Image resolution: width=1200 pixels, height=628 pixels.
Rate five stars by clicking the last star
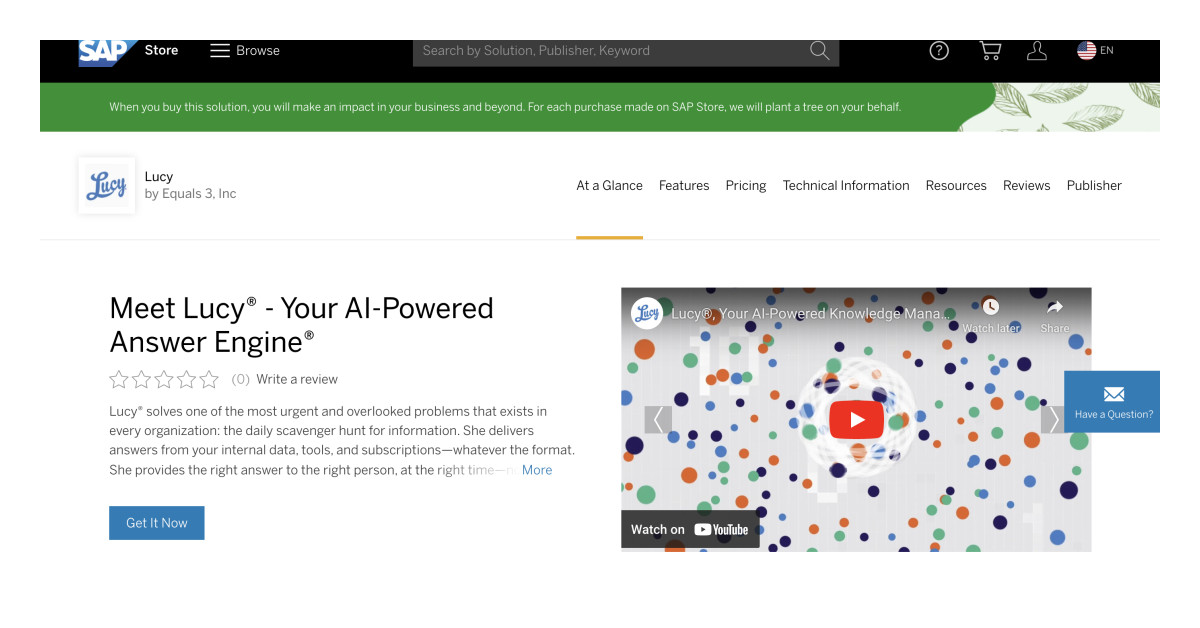click(x=209, y=379)
